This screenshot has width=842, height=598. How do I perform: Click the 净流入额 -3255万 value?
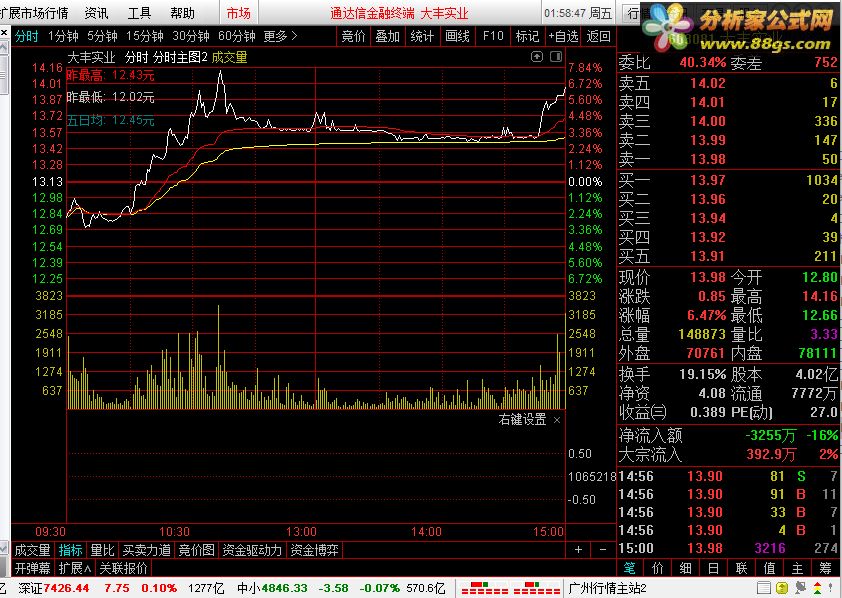[x=770, y=435]
